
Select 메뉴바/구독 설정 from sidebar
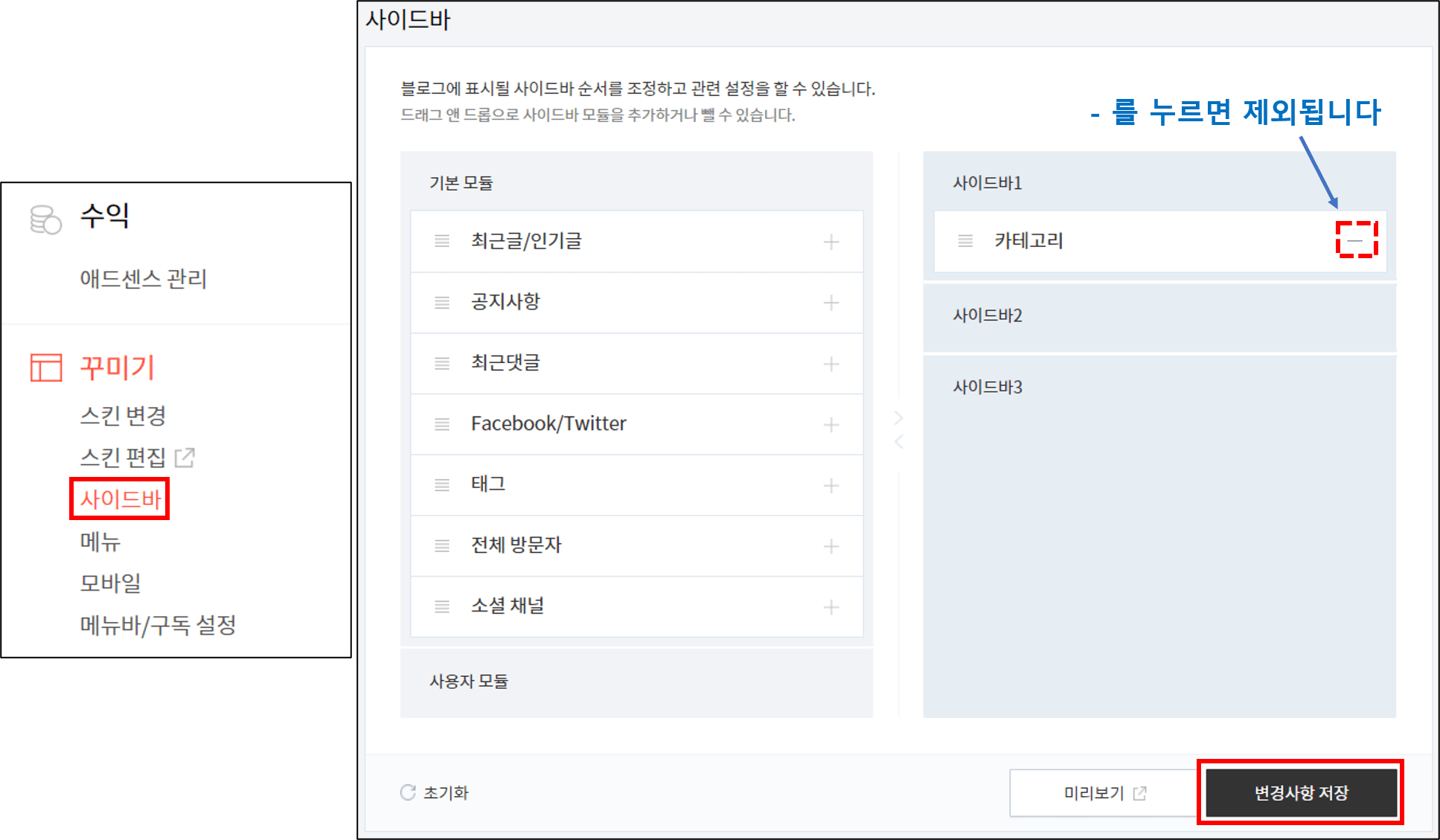pos(161,626)
